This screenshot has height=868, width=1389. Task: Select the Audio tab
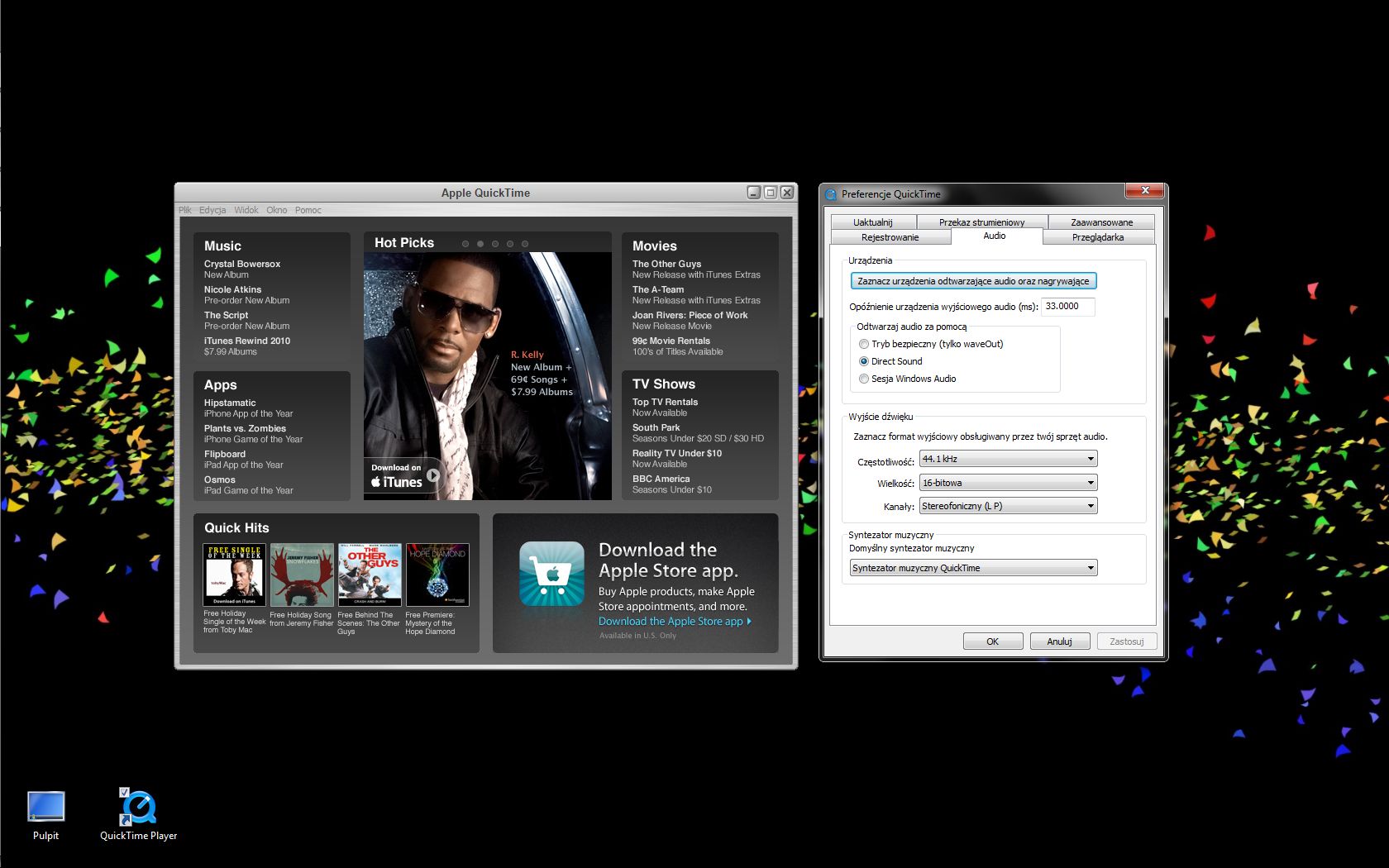click(x=995, y=236)
